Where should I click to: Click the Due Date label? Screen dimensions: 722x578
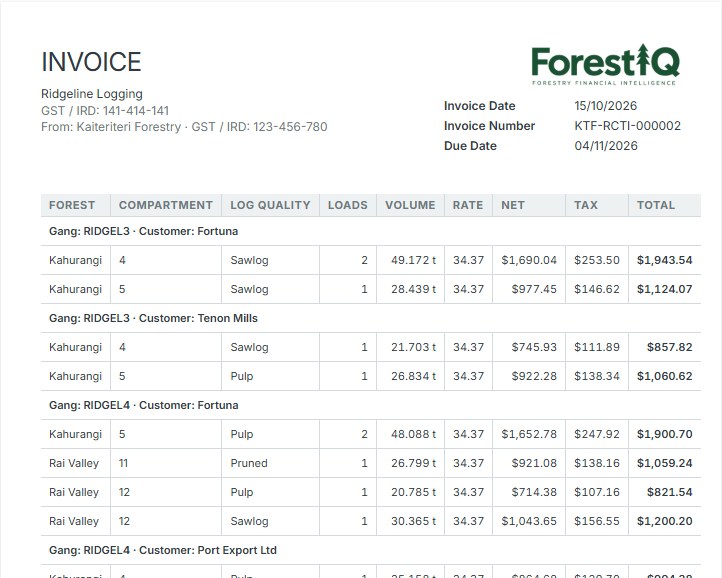point(470,146)
